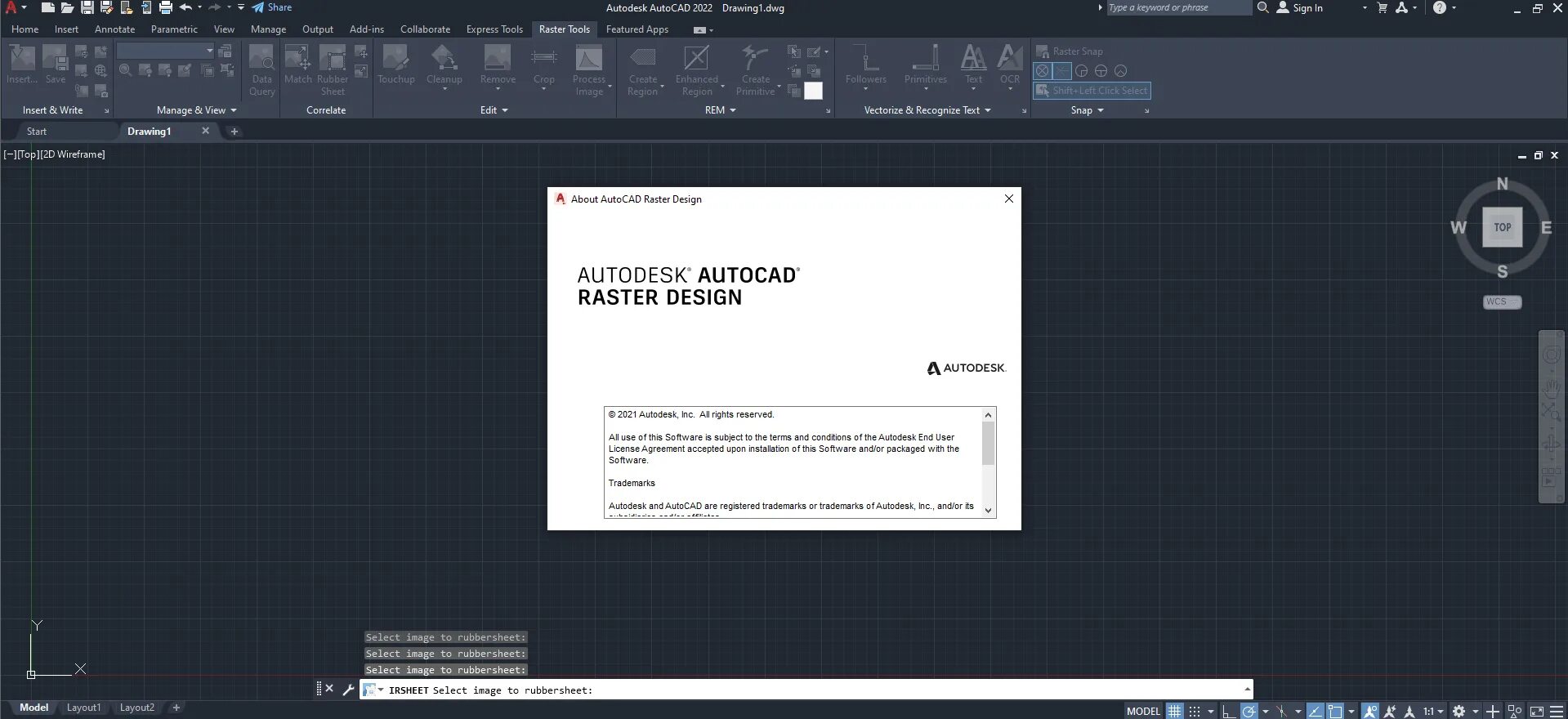
Task: Click the Create Region tool
Action: click(x=643, y=70)
